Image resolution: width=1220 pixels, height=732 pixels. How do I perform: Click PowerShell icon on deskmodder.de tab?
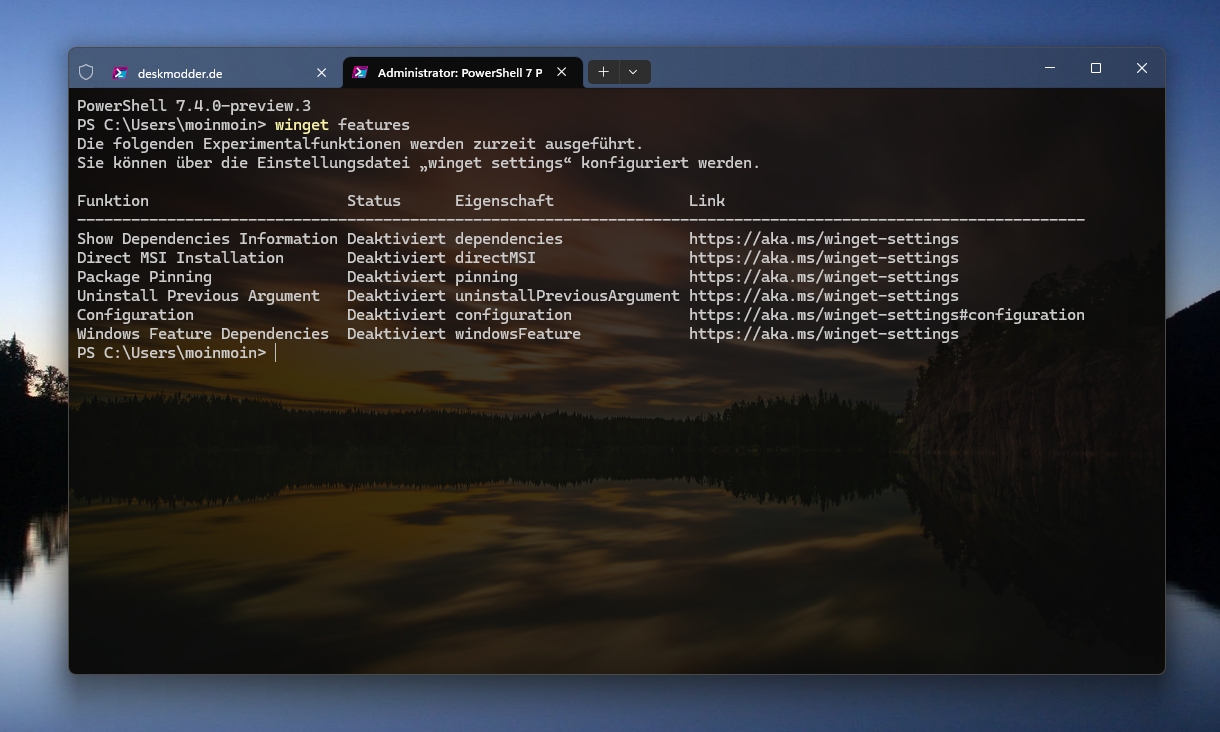120,73
